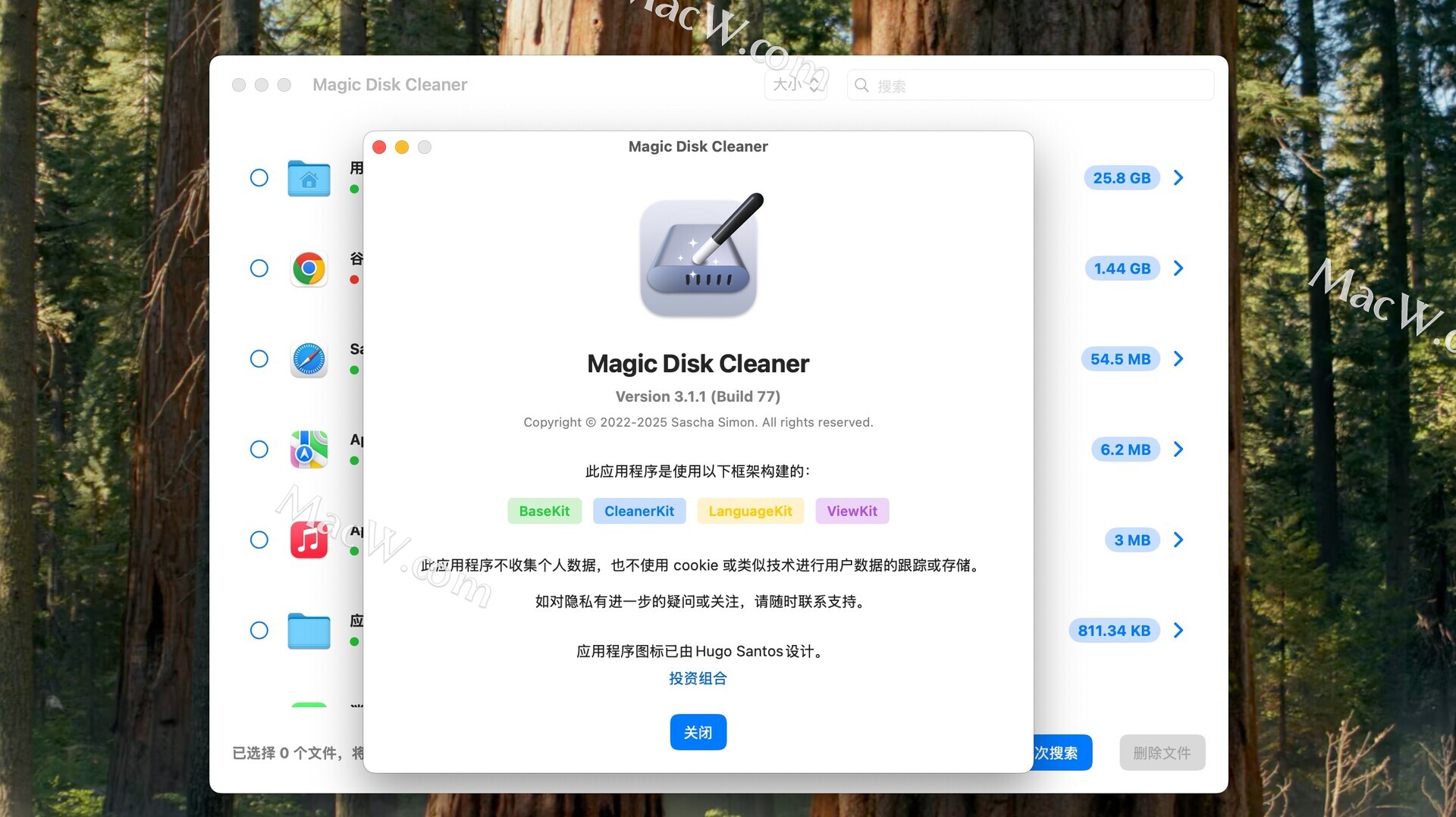Click the 6.2 MB size badge
The height and width of the screenshot is (817, 1456).
click(1126, 449)
